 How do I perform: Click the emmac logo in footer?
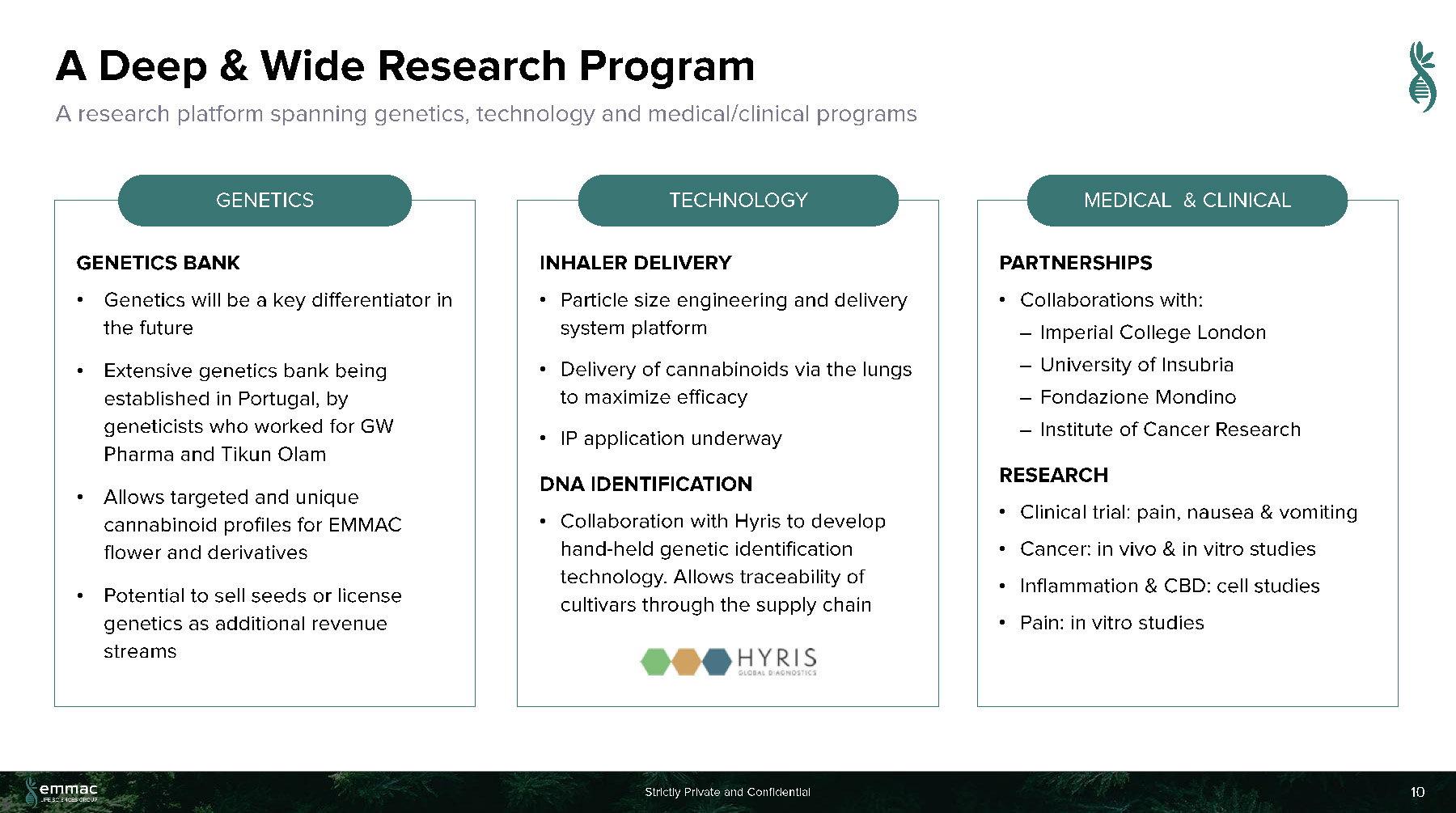[x=62, y=790]
